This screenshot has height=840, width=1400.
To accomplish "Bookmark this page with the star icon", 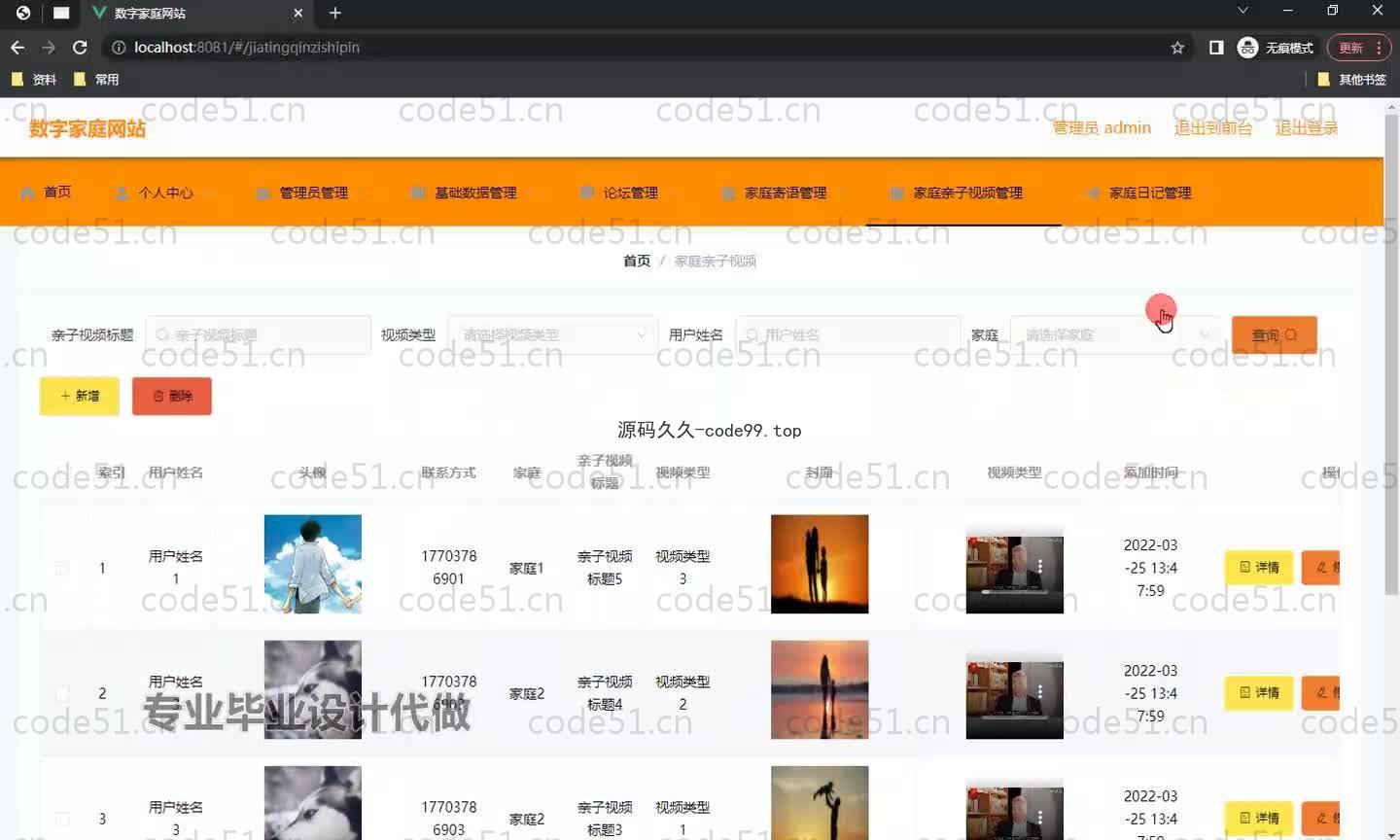I will click(1177, 47).
